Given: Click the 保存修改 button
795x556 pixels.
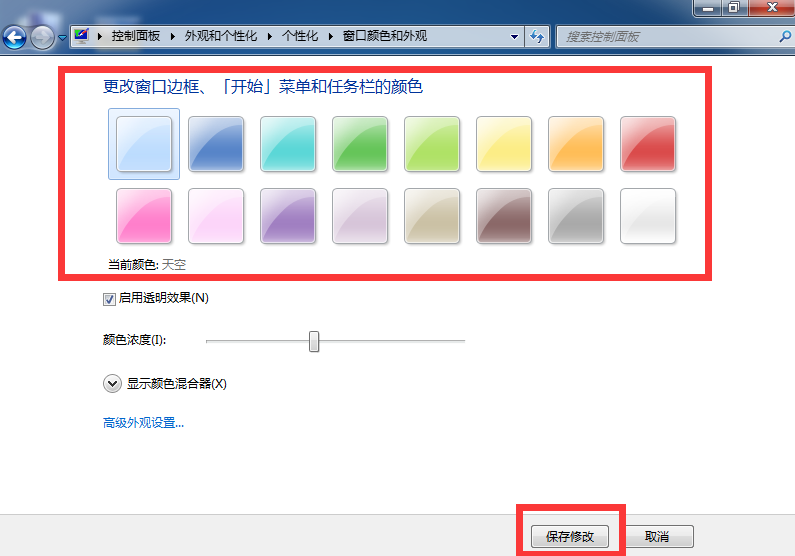Looking at the screenshot, I should [x=570, y=536].
